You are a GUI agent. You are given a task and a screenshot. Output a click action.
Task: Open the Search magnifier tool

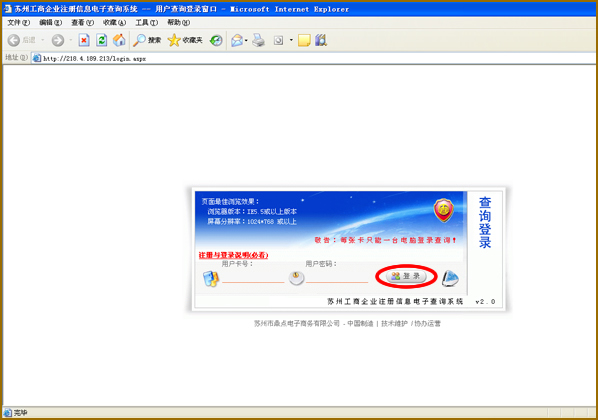click(147, 40)
